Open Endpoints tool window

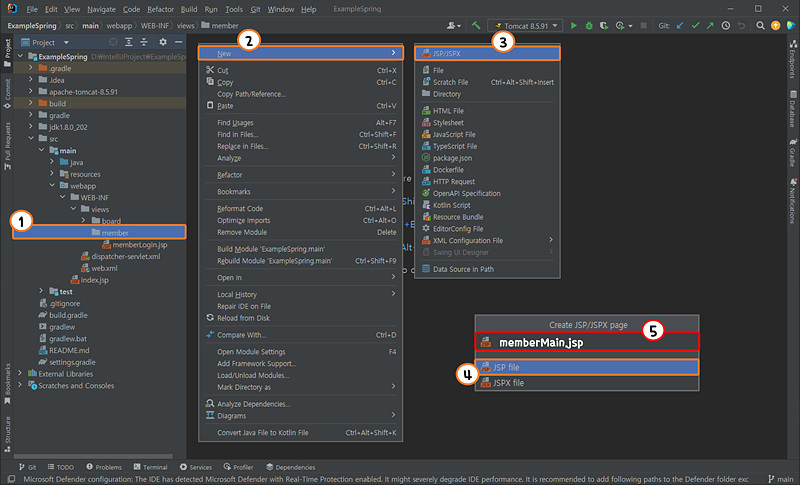(793, 59)
